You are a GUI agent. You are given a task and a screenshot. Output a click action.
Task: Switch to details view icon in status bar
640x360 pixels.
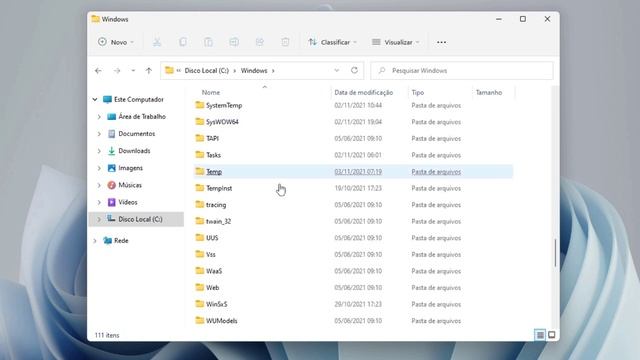[x=540, y=335]
